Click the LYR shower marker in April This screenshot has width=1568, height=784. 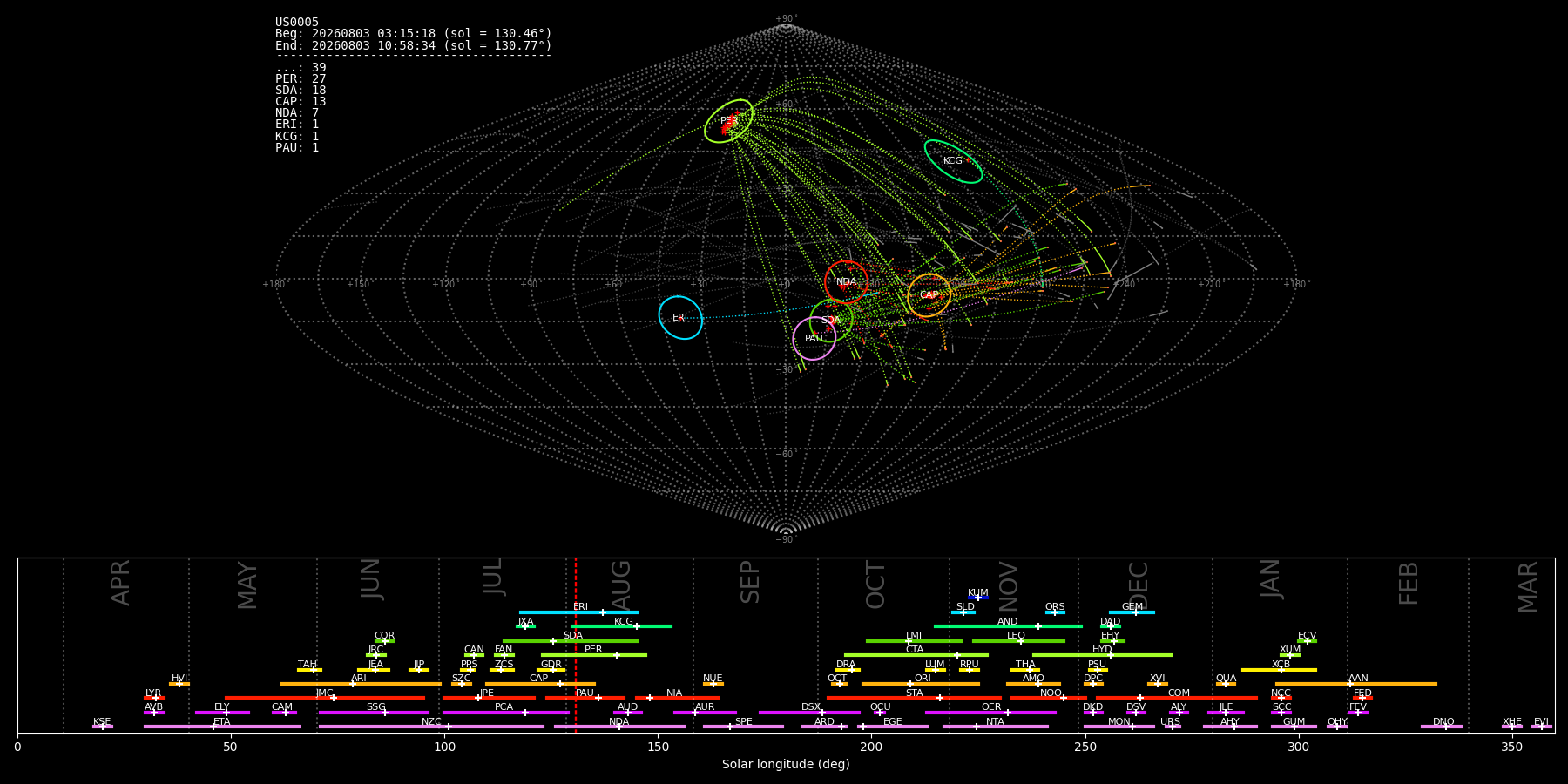[156, 698]
